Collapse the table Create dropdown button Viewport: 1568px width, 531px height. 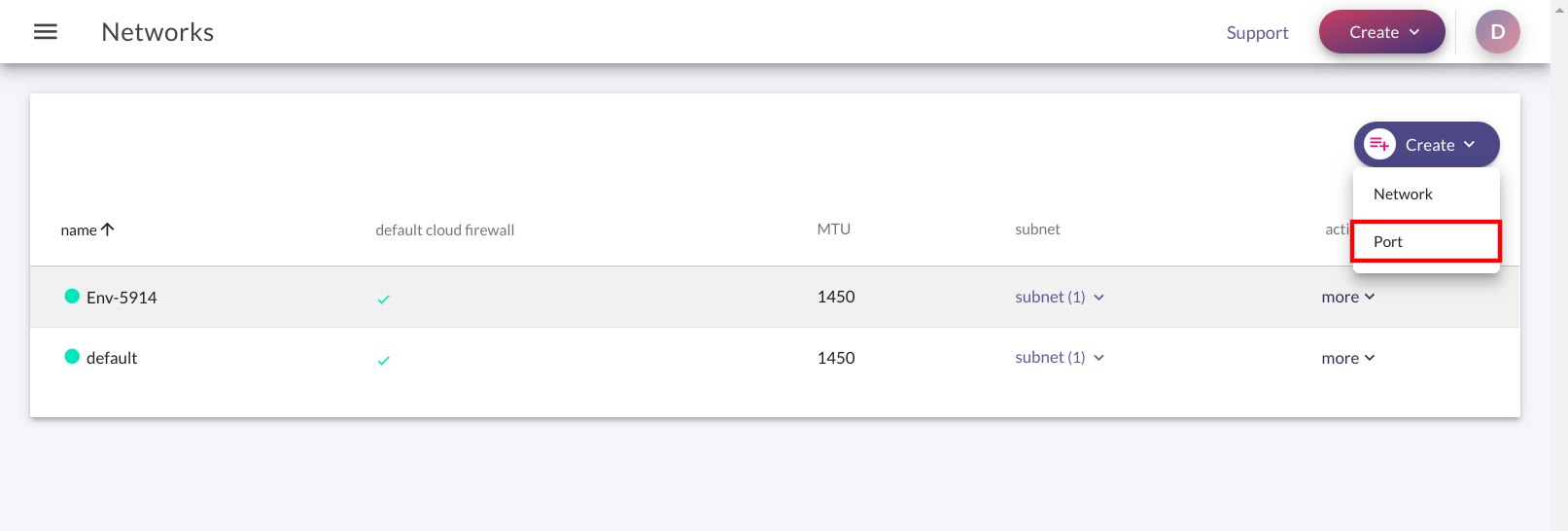tap(1426, 144)
